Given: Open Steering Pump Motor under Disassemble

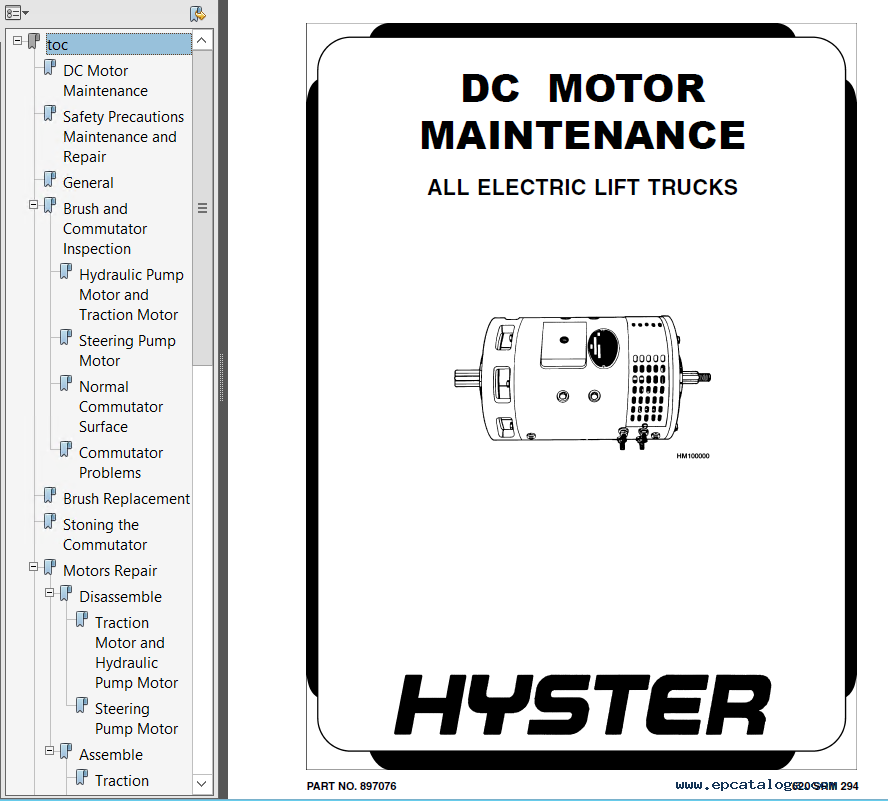Looking at the screenshot, I should point(136,718).
